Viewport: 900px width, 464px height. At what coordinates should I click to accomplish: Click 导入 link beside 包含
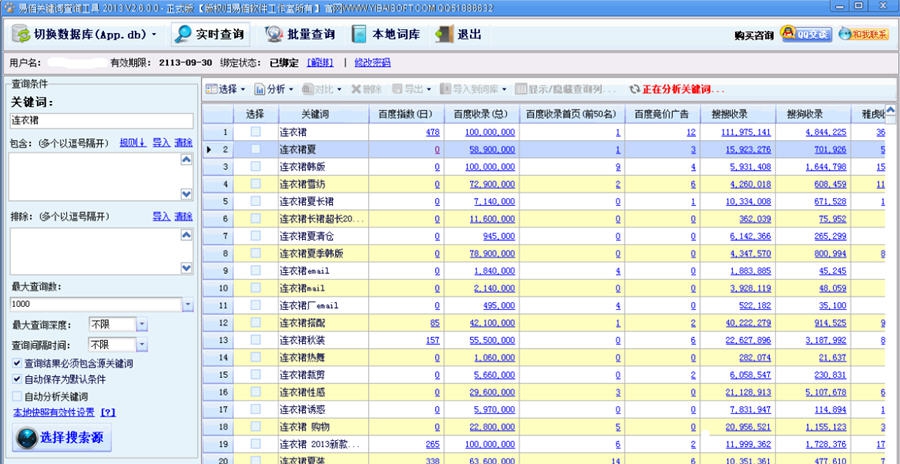[161, 142]
